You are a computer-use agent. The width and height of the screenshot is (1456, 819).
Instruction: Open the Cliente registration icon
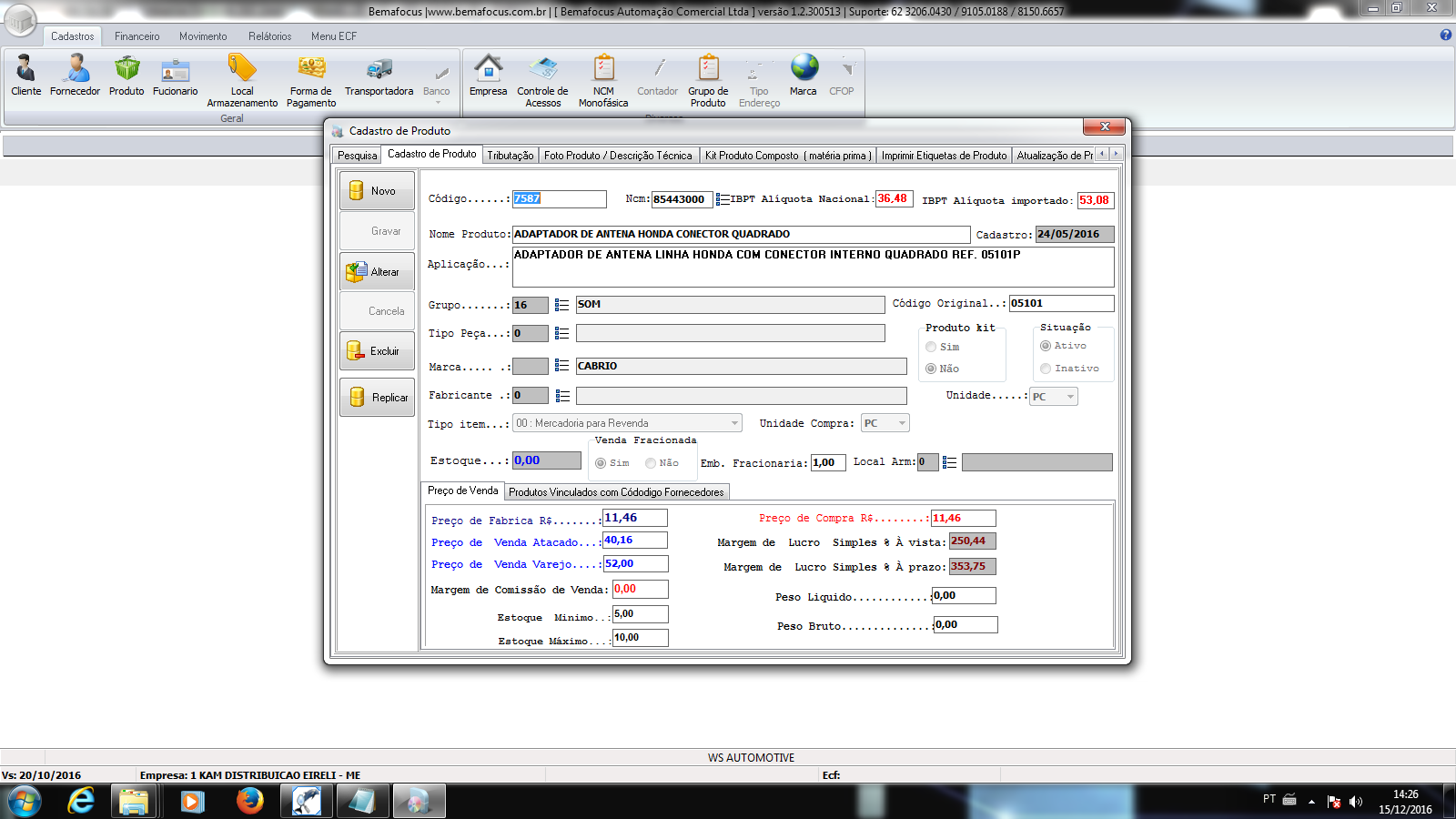(x=25, y=75)
